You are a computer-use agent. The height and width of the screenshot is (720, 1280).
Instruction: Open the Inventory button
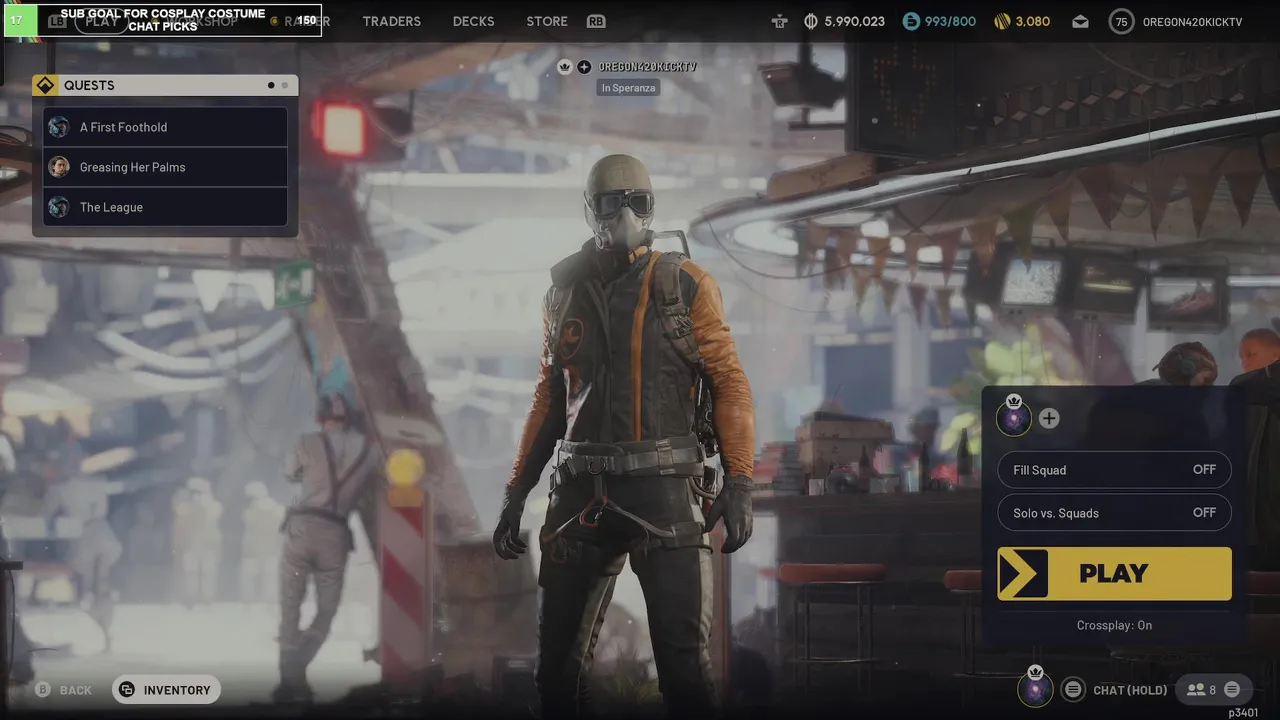(166, 690)
